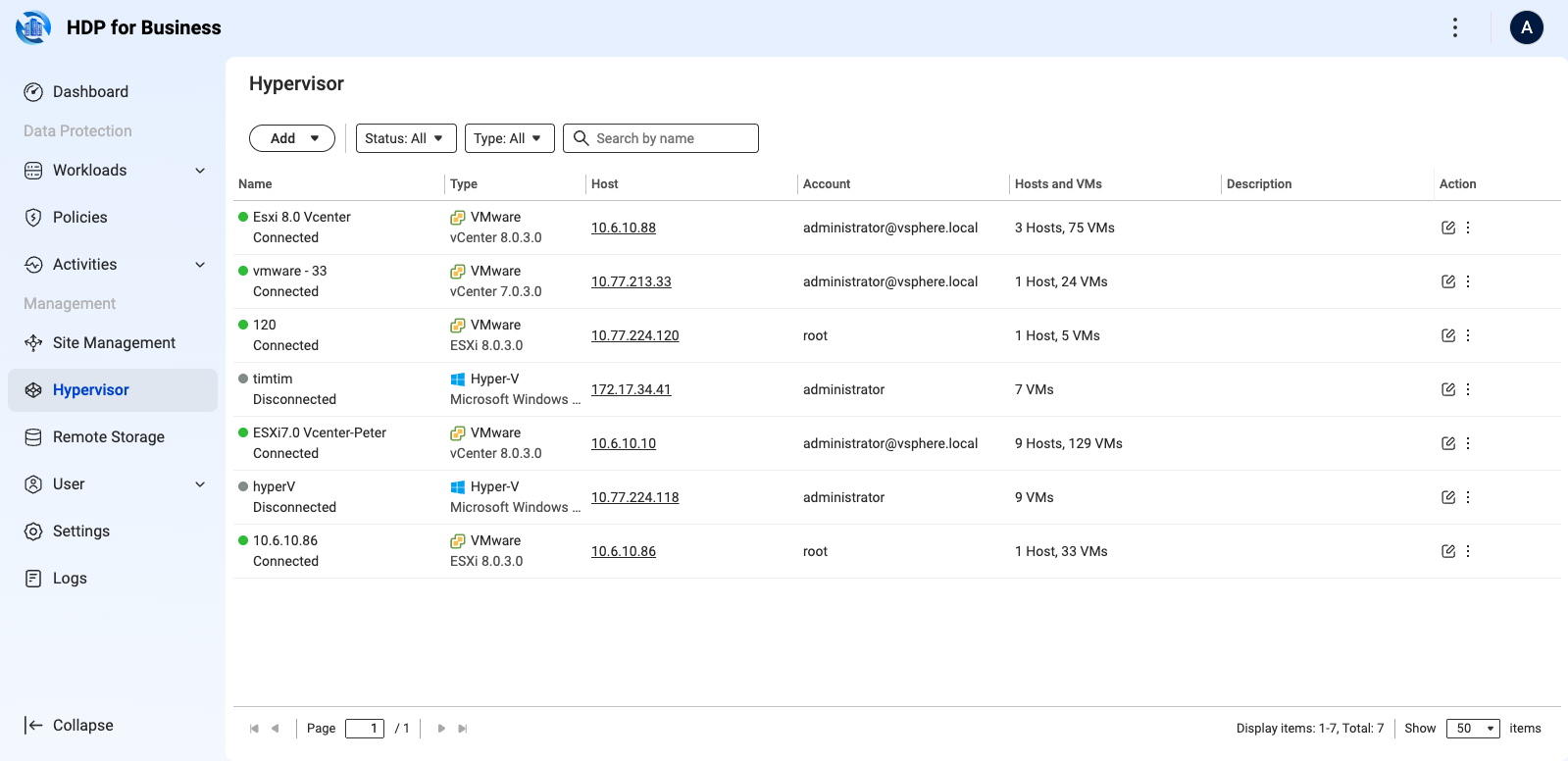Click the edit icon for Esxi 8.0 Vcenter

click(1448, 228)
